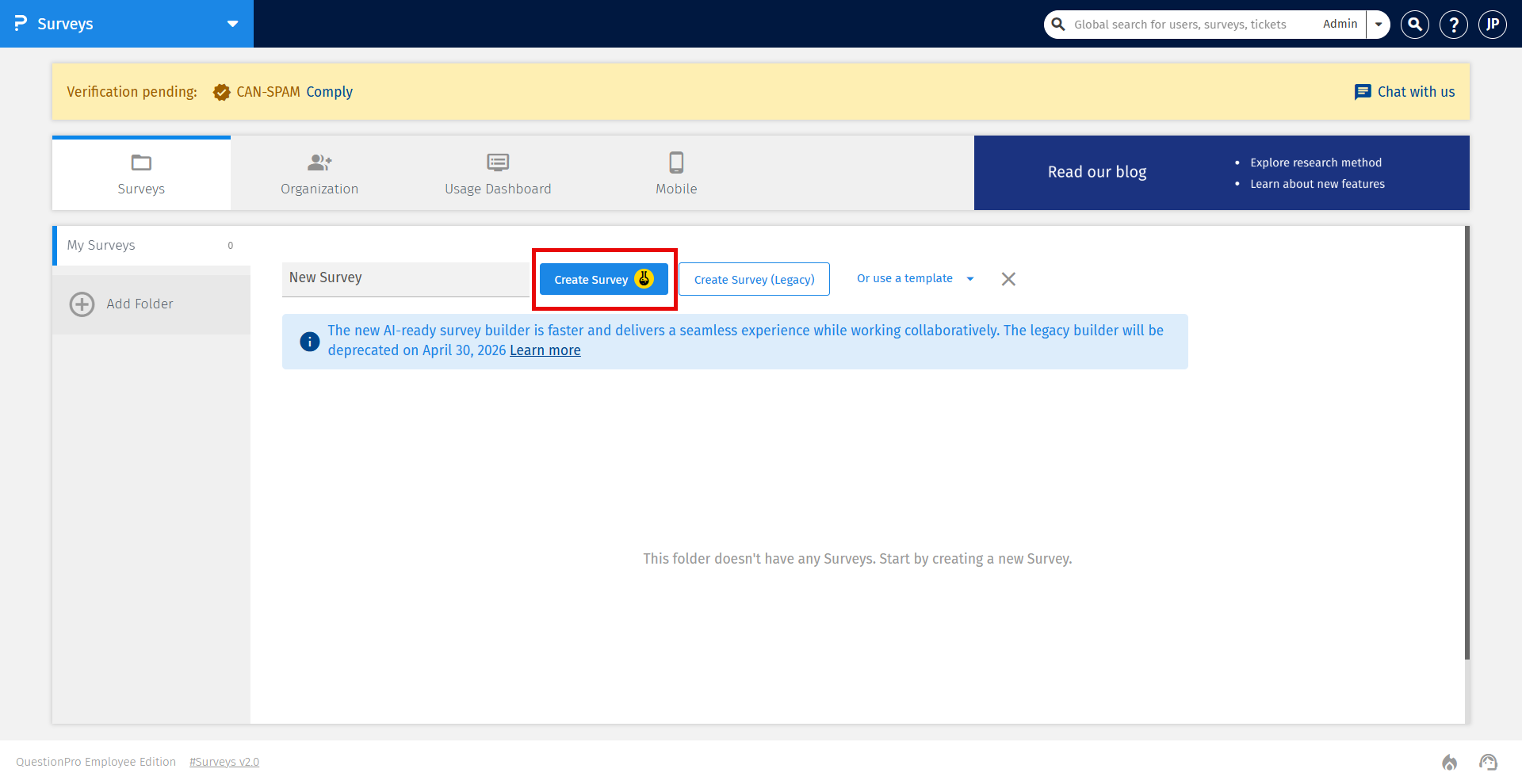Viewport: 1522px width, 784px height.
Task: Click the QuestionPro logo in top-left corner
Action: (21, 24)
